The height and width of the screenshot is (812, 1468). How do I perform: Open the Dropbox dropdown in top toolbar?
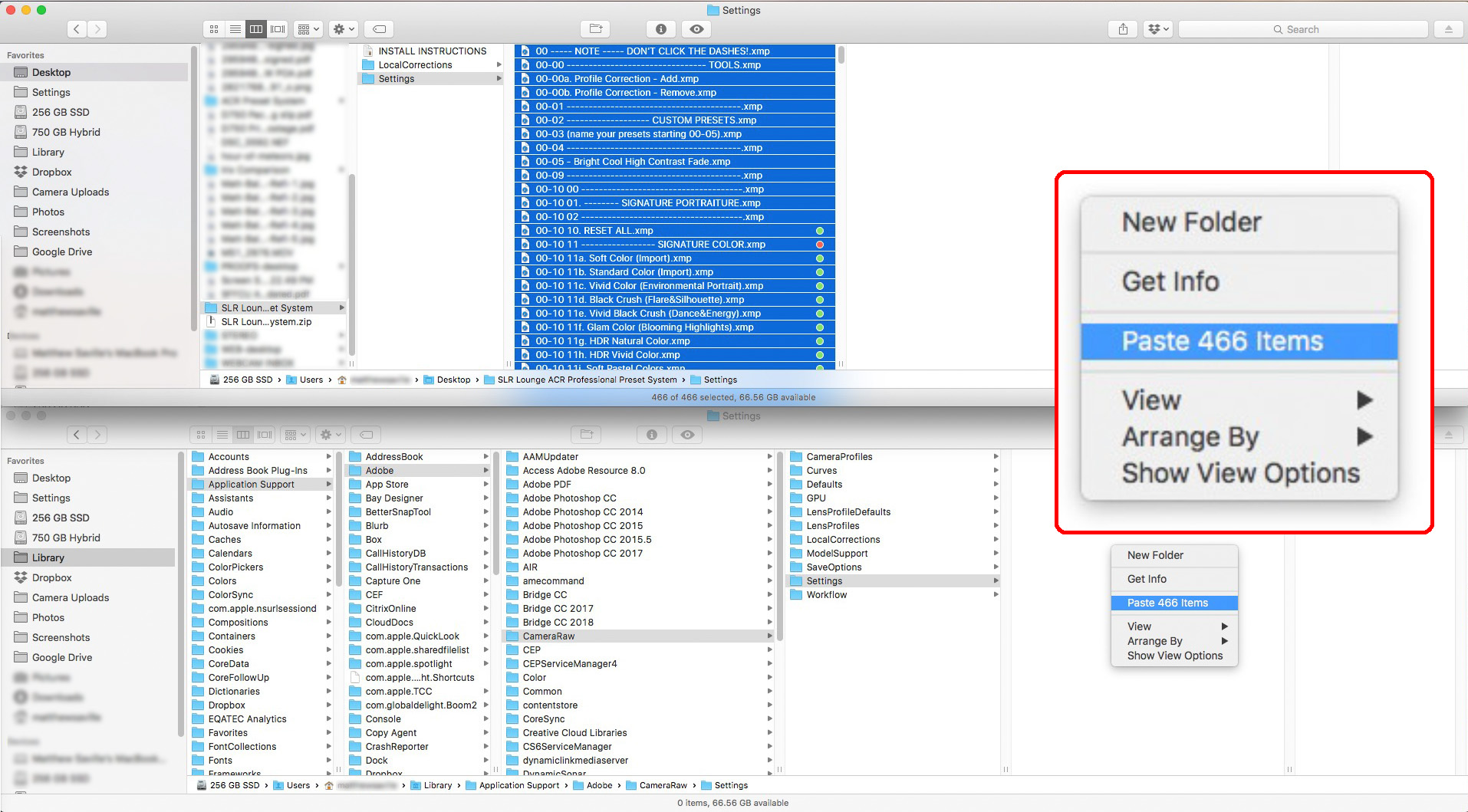tap(1157, 29)
